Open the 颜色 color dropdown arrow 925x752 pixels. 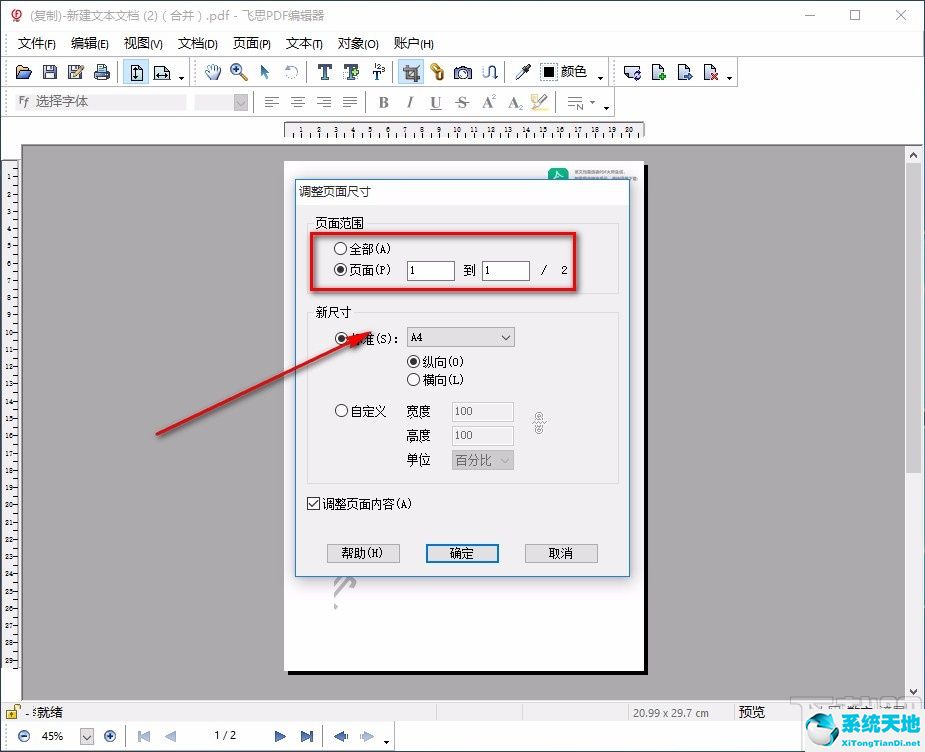(600, 75)
